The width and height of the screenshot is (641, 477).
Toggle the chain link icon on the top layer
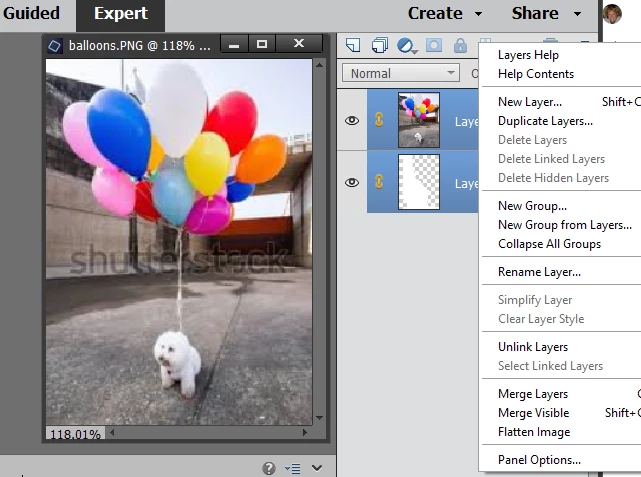click(379, 120)
